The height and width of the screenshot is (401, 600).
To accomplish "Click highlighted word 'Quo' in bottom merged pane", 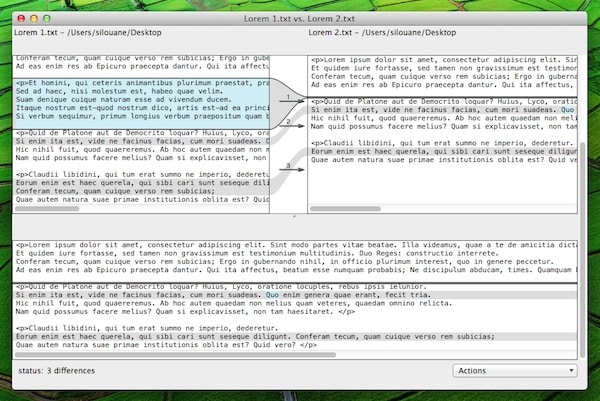I will click(x=272, y=295).
